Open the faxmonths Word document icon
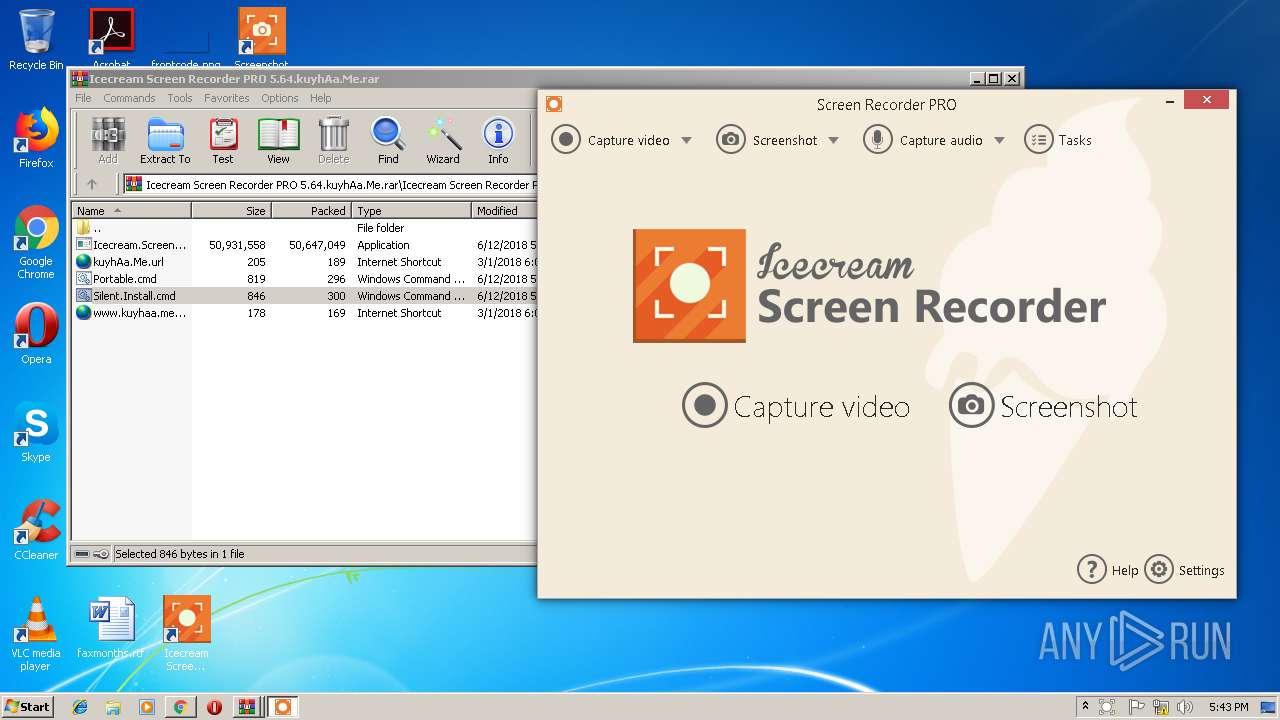The image size is (1280, 720). pyautogui.click(x=110, y=627)
